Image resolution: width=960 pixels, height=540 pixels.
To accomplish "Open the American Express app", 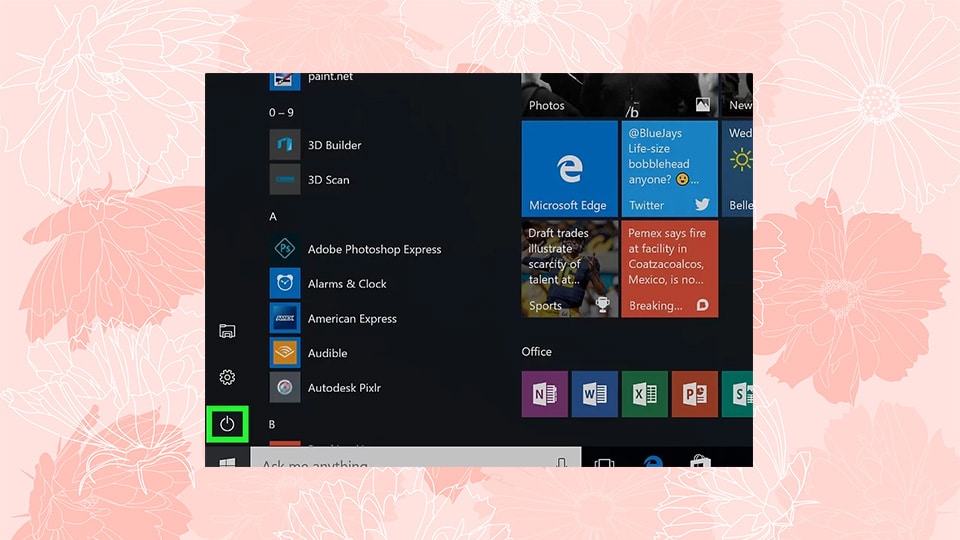I will (x=351, y=319).
